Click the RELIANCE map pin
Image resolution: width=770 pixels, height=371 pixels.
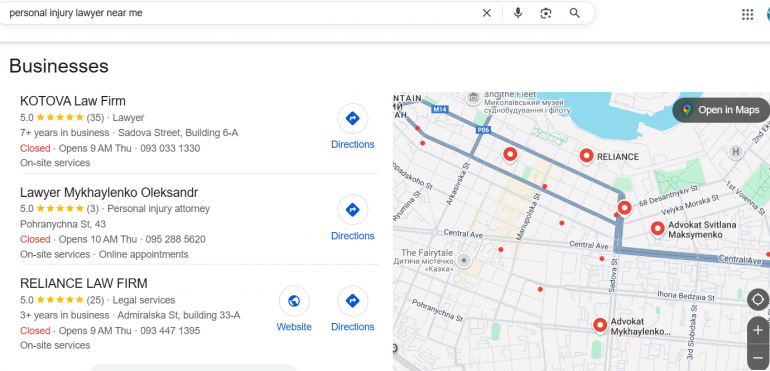pos(586,156)
